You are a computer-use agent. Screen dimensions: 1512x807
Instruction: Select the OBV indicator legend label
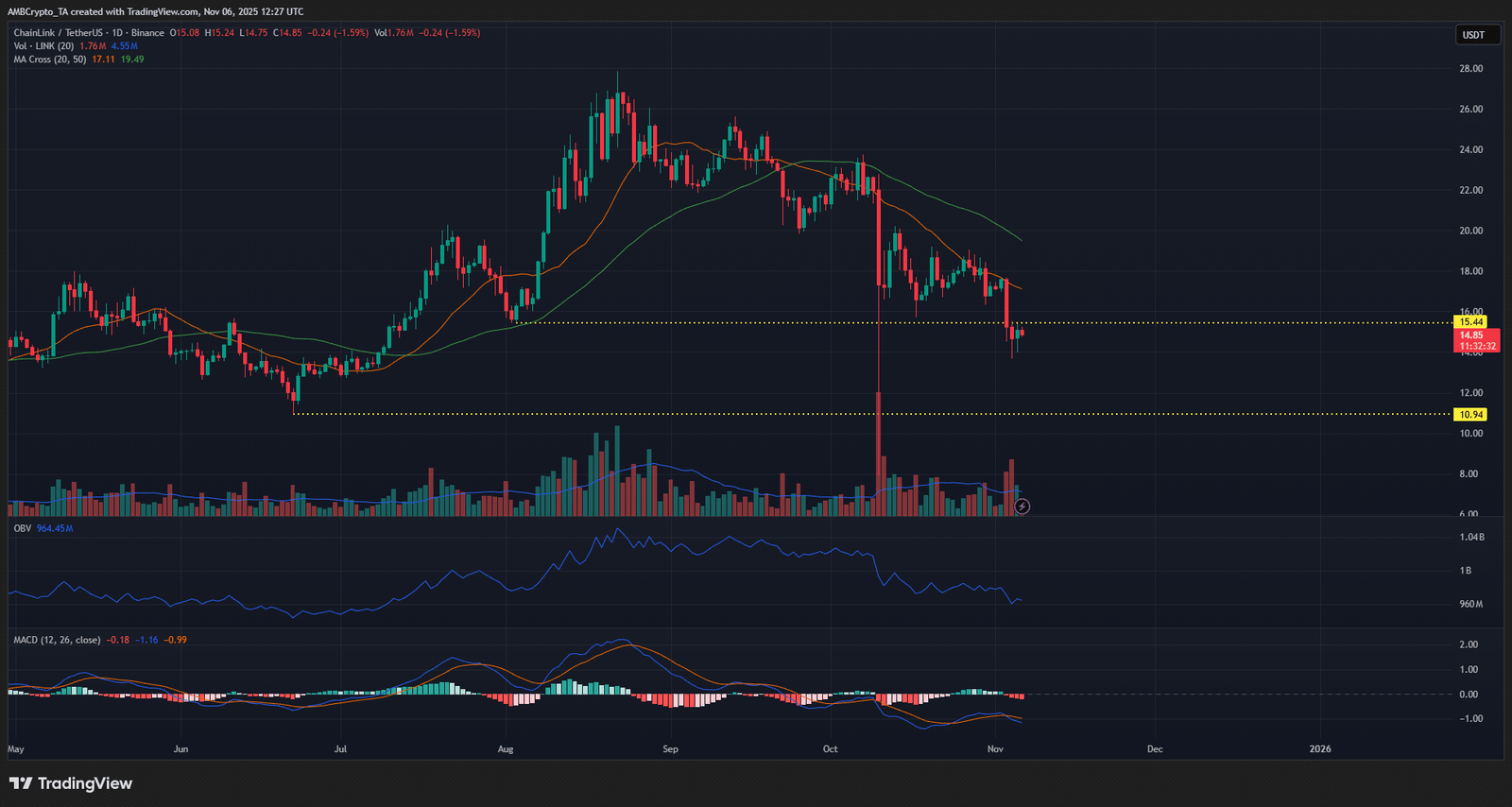(x=22, y=528)
